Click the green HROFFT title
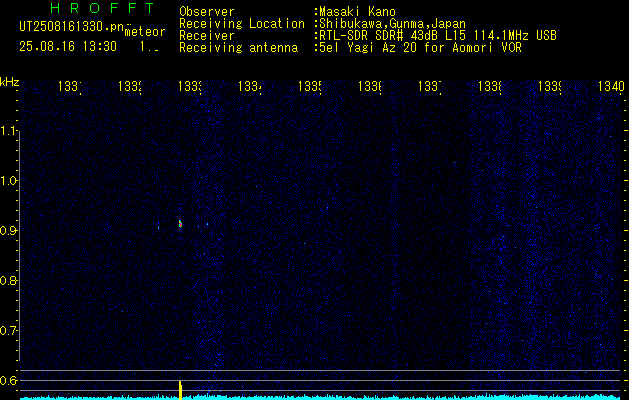The image size is (629, 400). pyautogui.click(x=102, y=8)
